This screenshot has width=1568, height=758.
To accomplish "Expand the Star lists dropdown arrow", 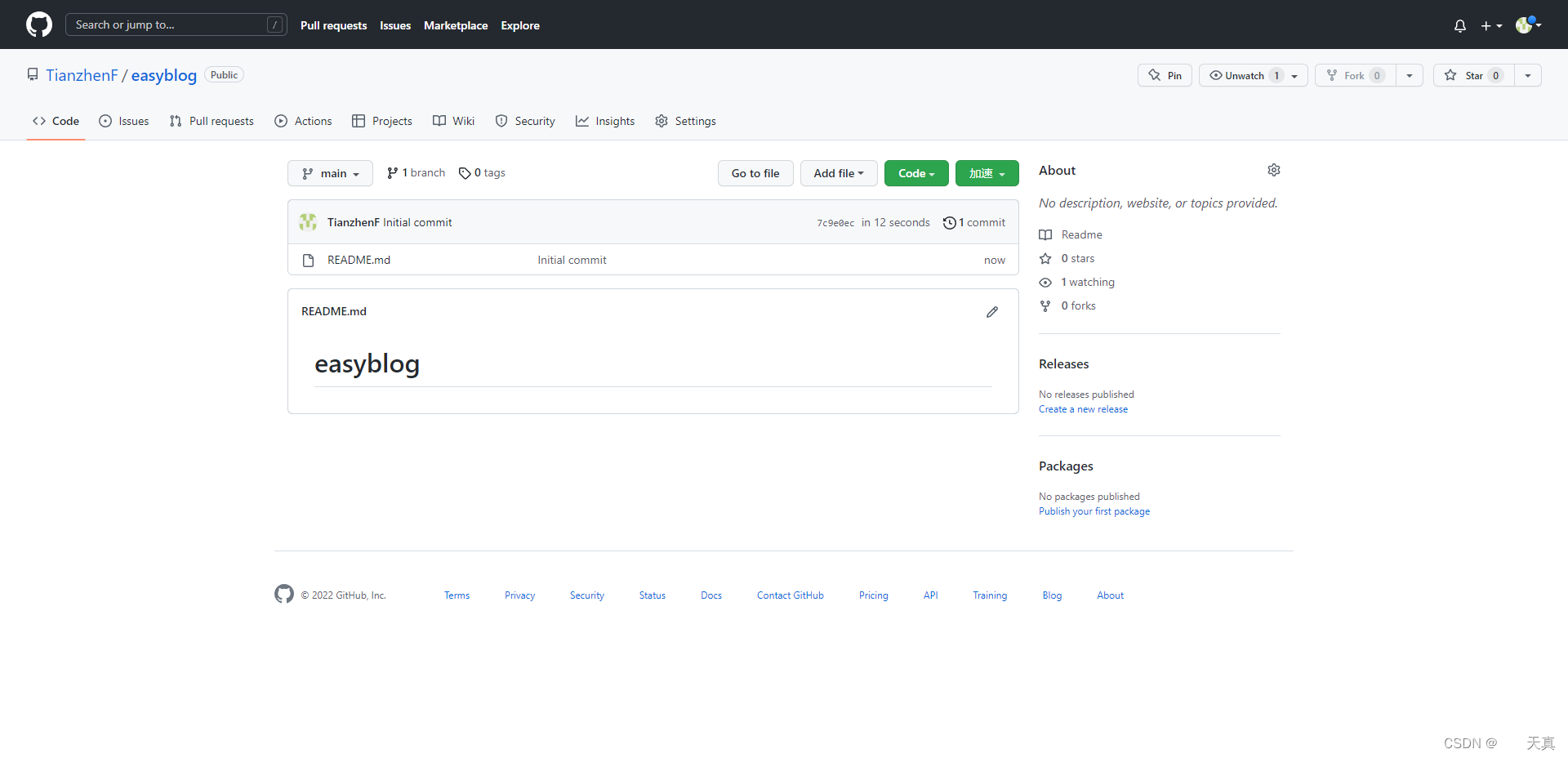I will [1528, 75].
